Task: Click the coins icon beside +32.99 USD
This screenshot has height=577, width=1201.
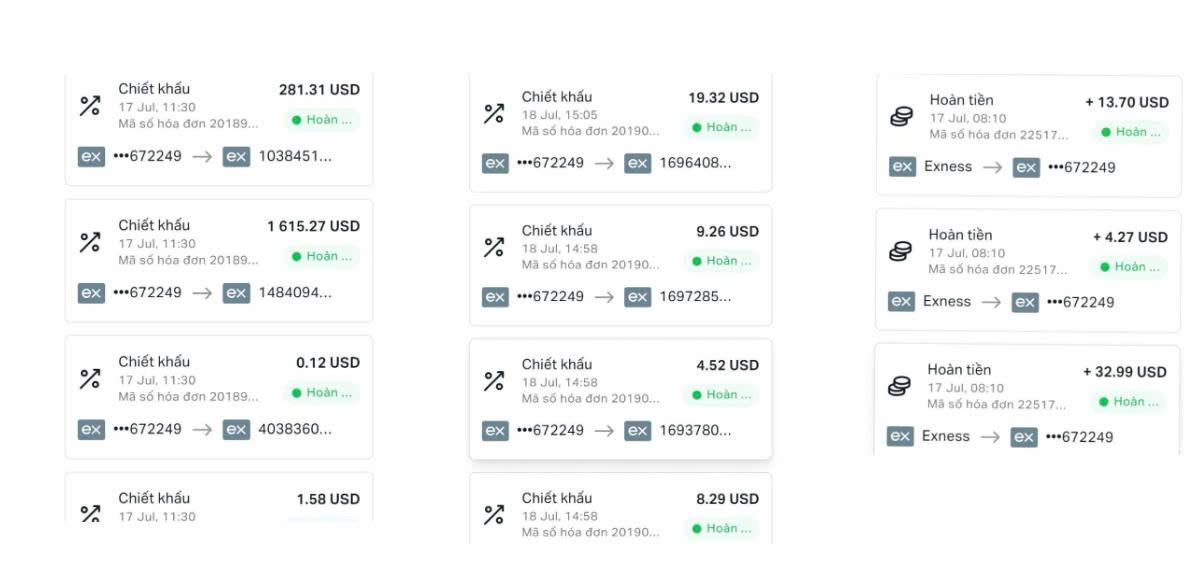Action: coord(900,386)
